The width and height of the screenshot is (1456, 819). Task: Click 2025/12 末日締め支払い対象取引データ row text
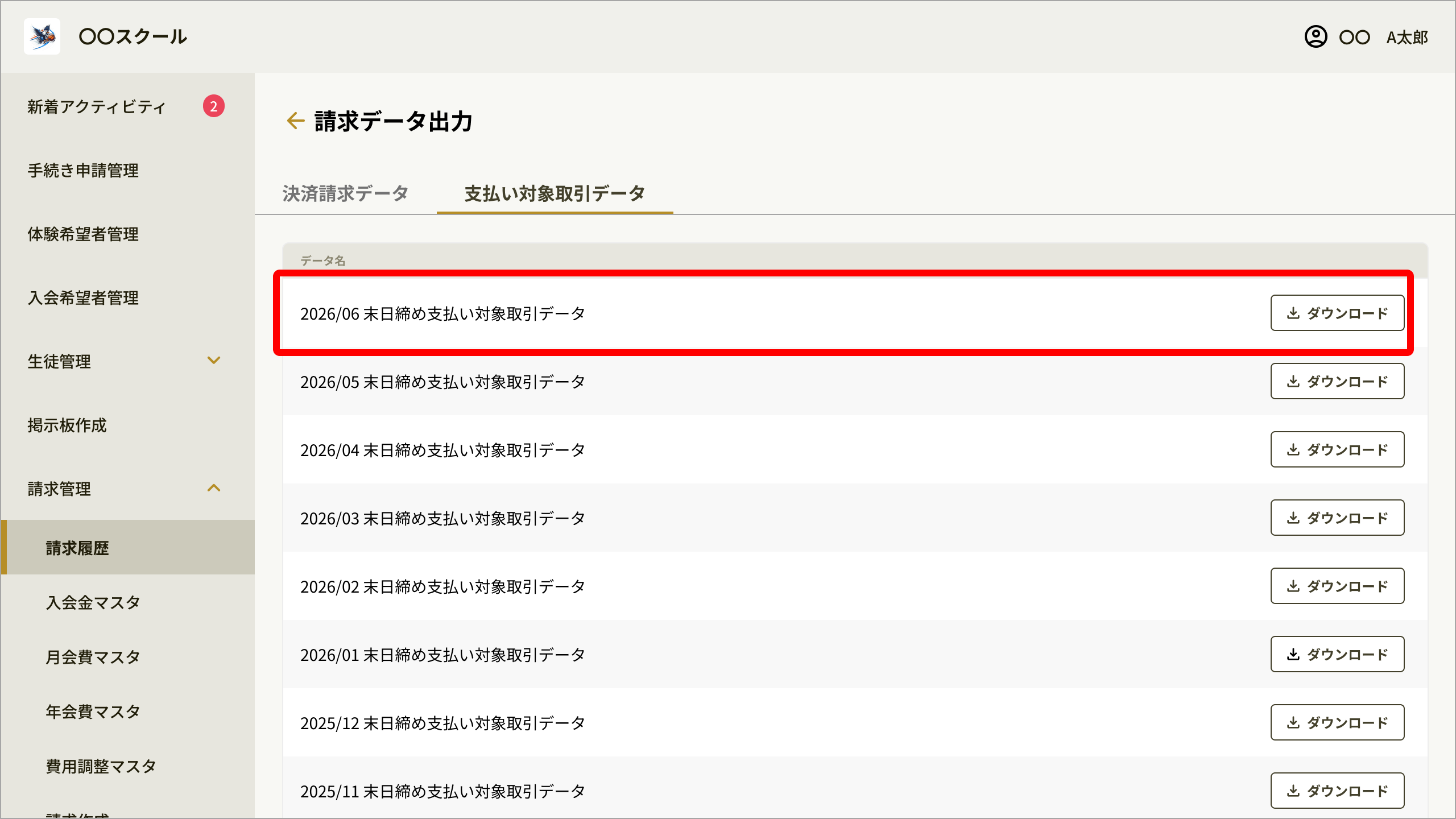(442, 723)
